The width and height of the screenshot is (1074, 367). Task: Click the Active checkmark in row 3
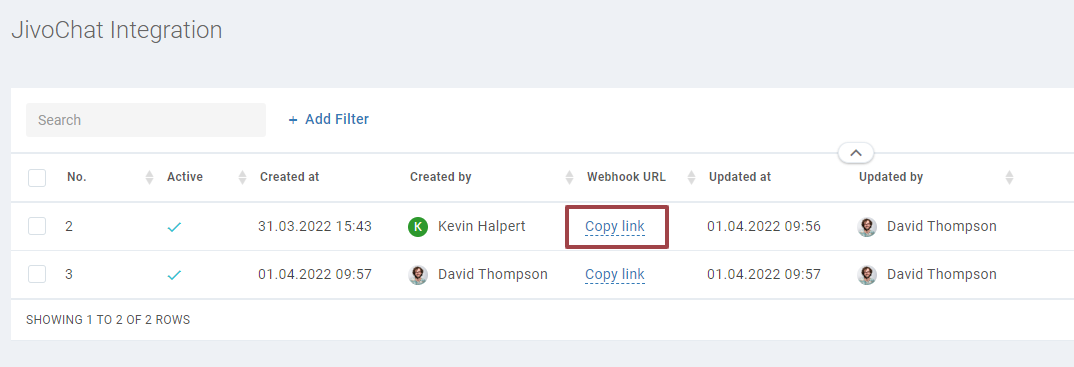(174, 275)
